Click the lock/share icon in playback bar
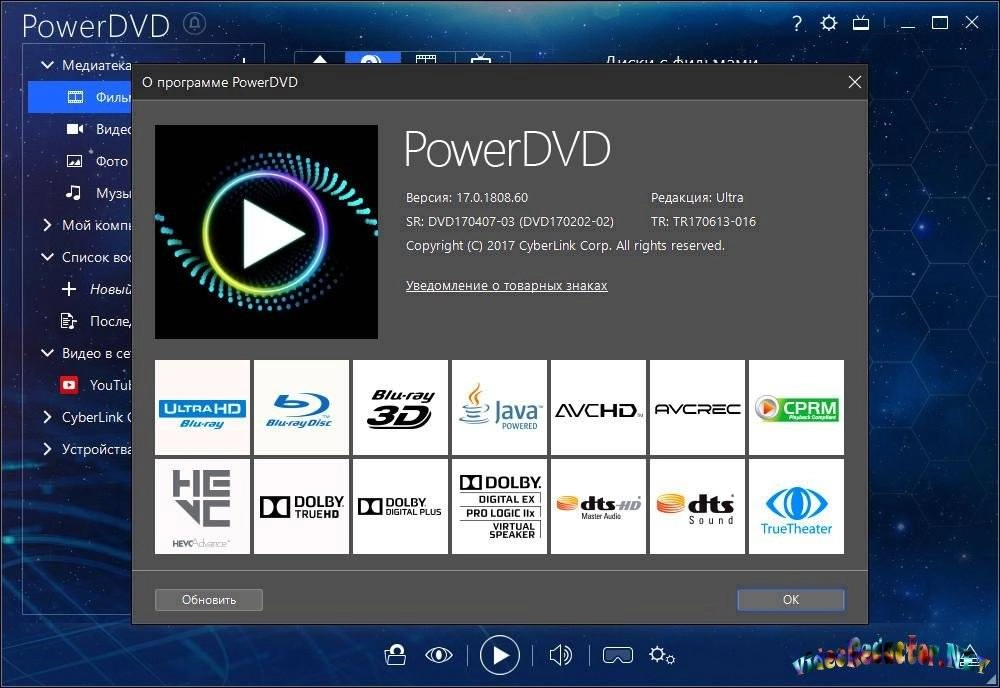This screenshot has height=688, width=1000. (x=395, y=655)
